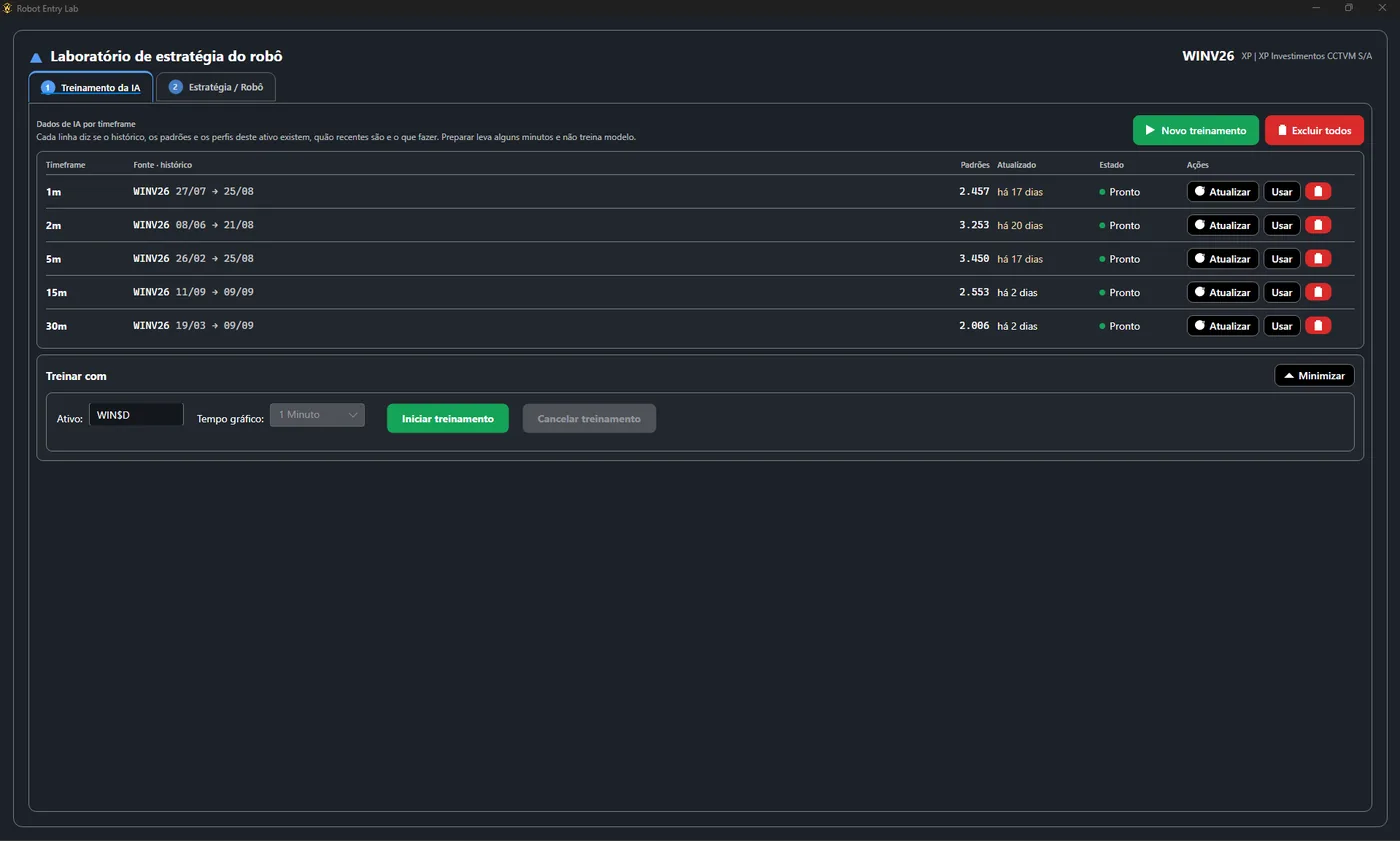Image resolution: width=1400 pixels, height=841 pixels.
Task: Click the Robot Entry Lab title bar icon
Action: (8, 8)
